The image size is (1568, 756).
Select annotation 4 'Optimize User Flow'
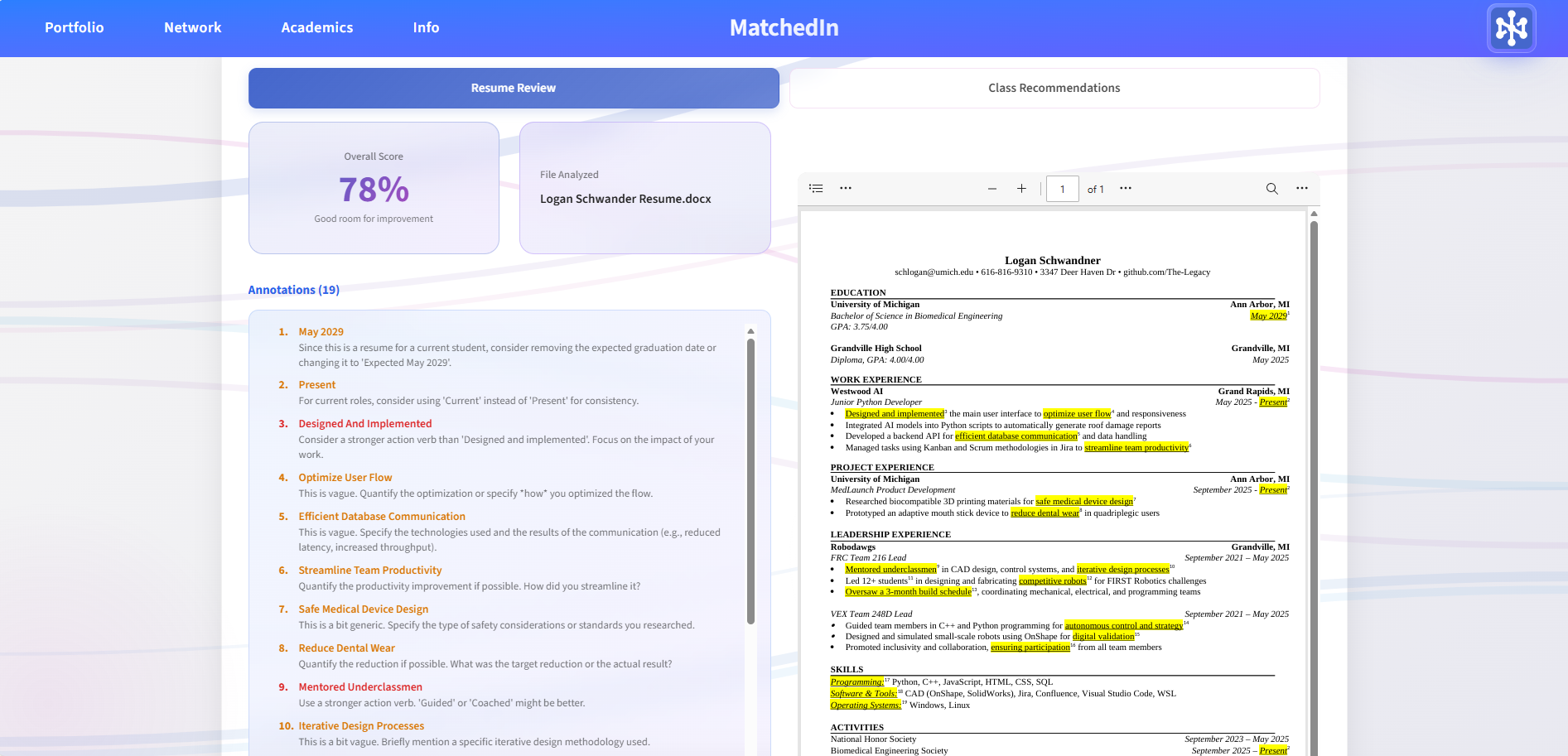345,478
